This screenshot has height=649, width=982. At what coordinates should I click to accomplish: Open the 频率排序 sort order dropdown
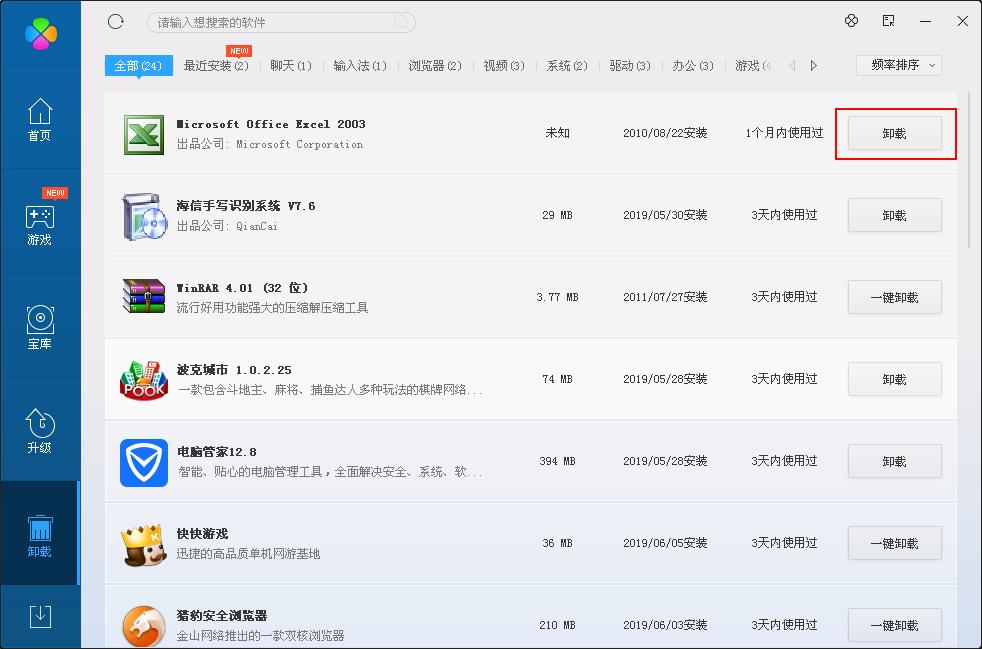pos(898,64)
